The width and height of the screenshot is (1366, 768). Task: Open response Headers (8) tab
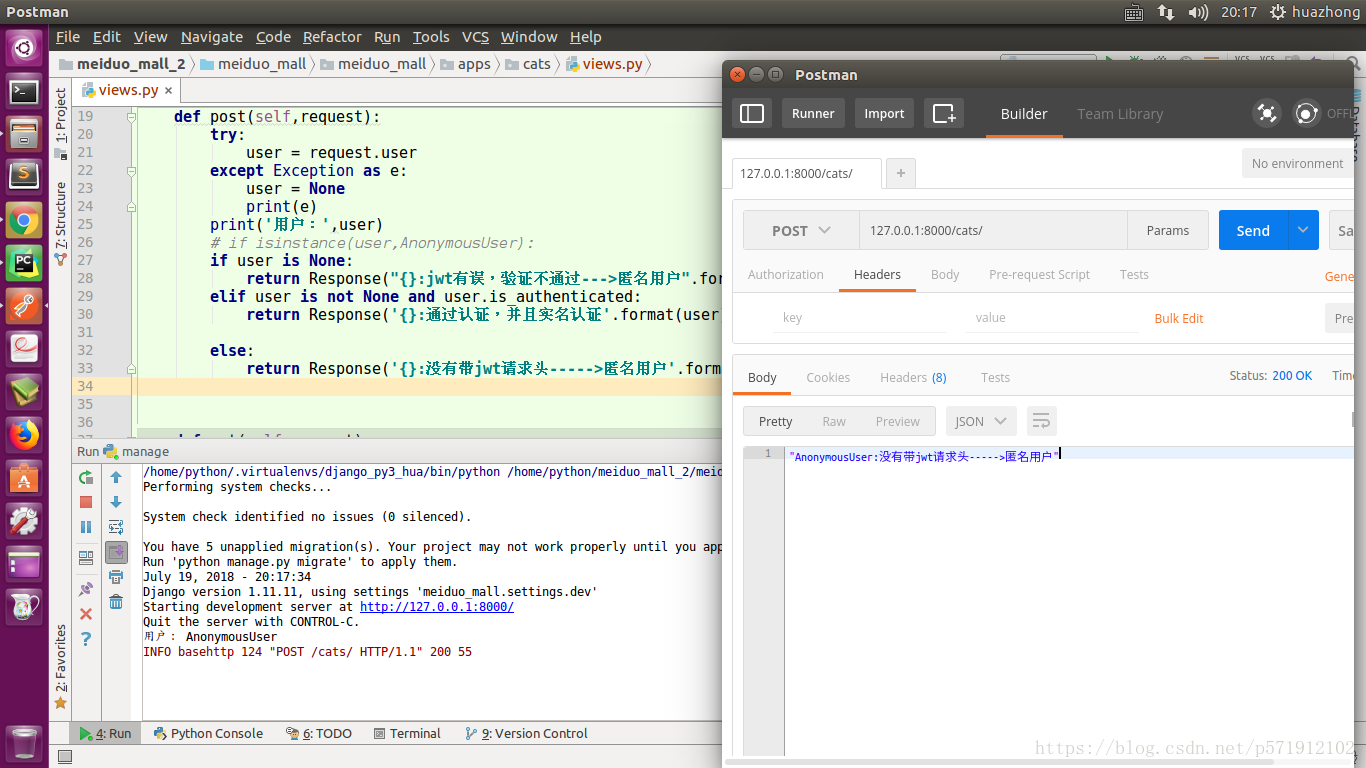pos(913,377)
